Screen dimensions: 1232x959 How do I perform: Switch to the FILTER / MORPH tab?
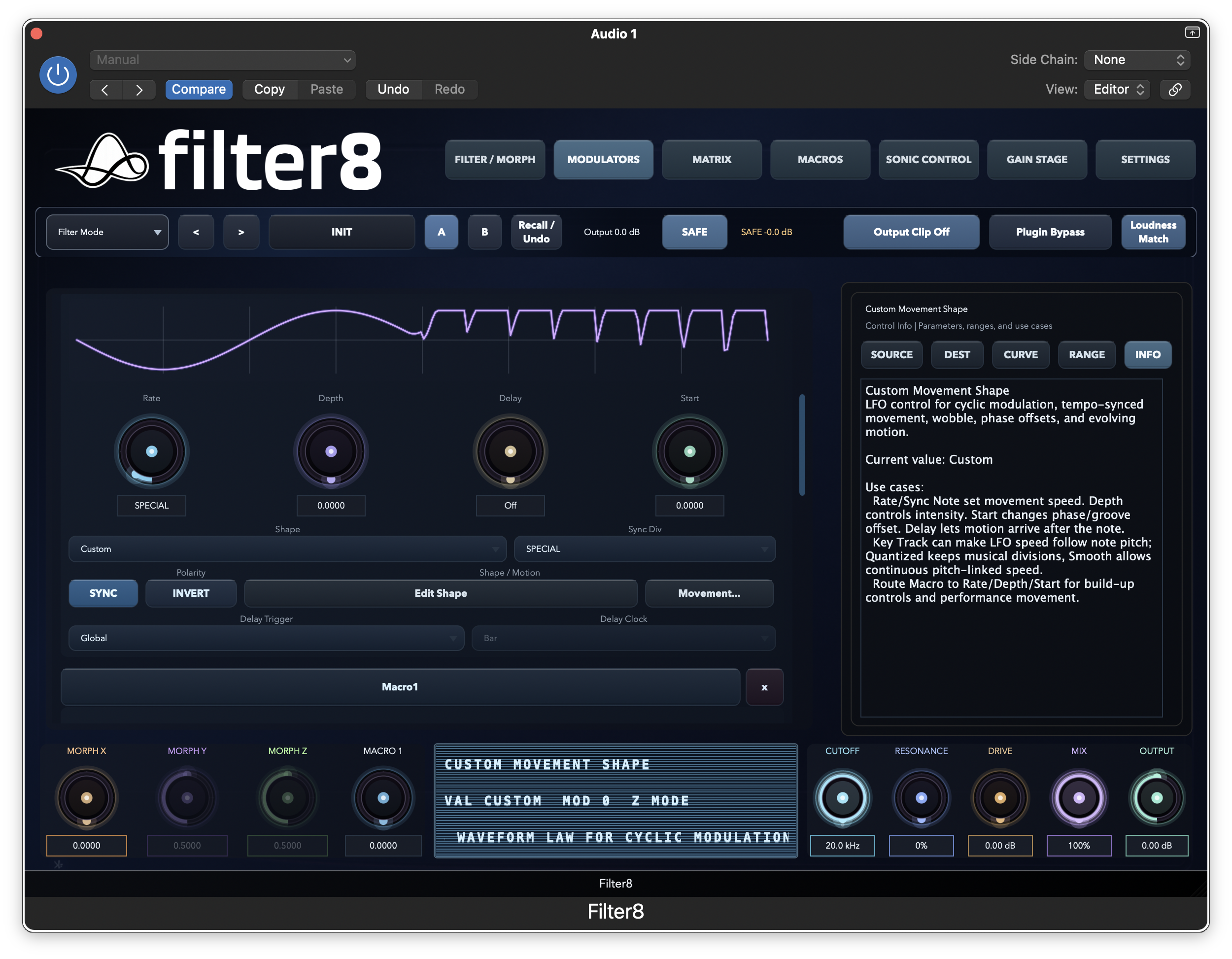[x=495, y=160]
